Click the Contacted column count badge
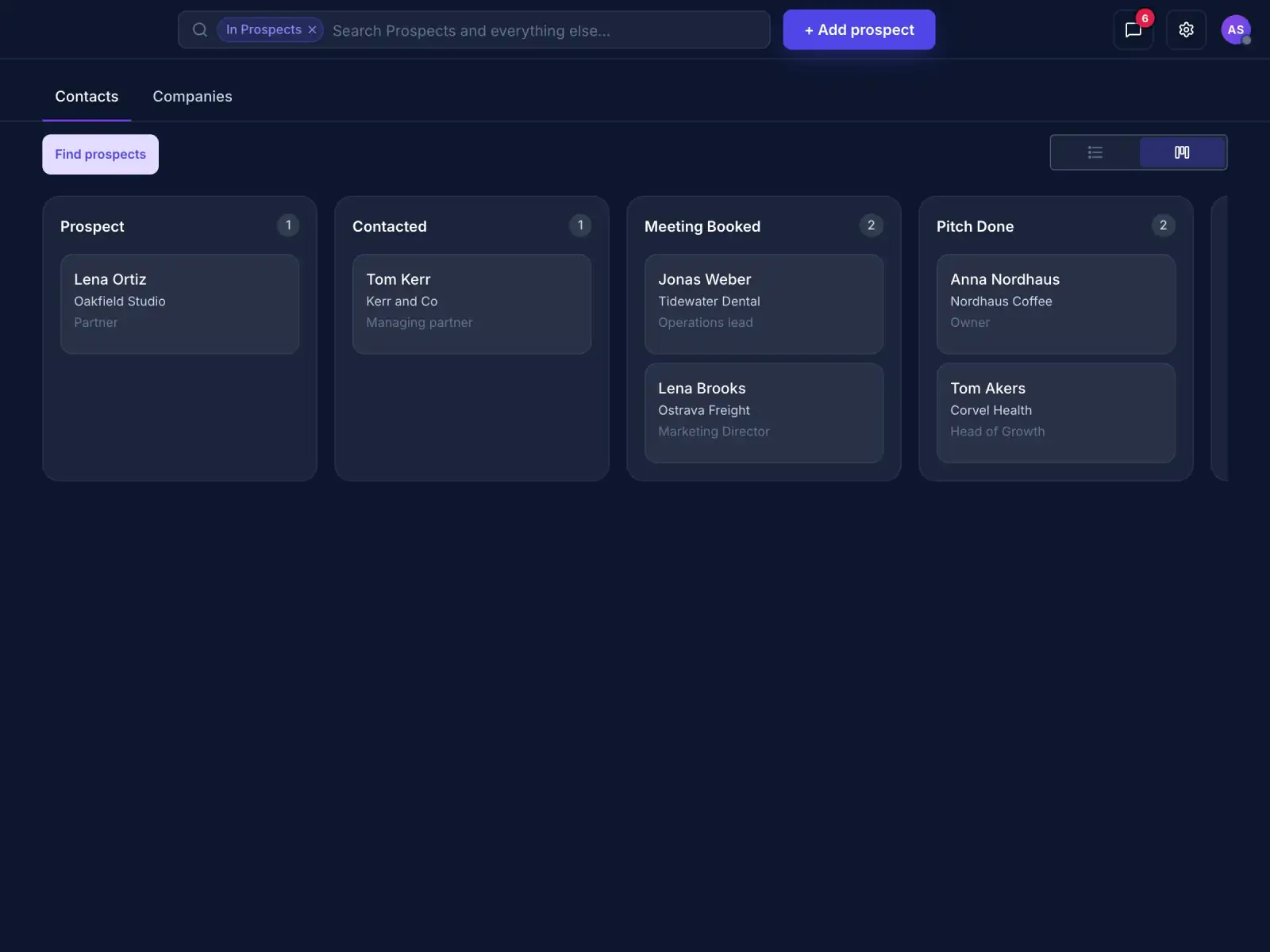 point(580,225)
